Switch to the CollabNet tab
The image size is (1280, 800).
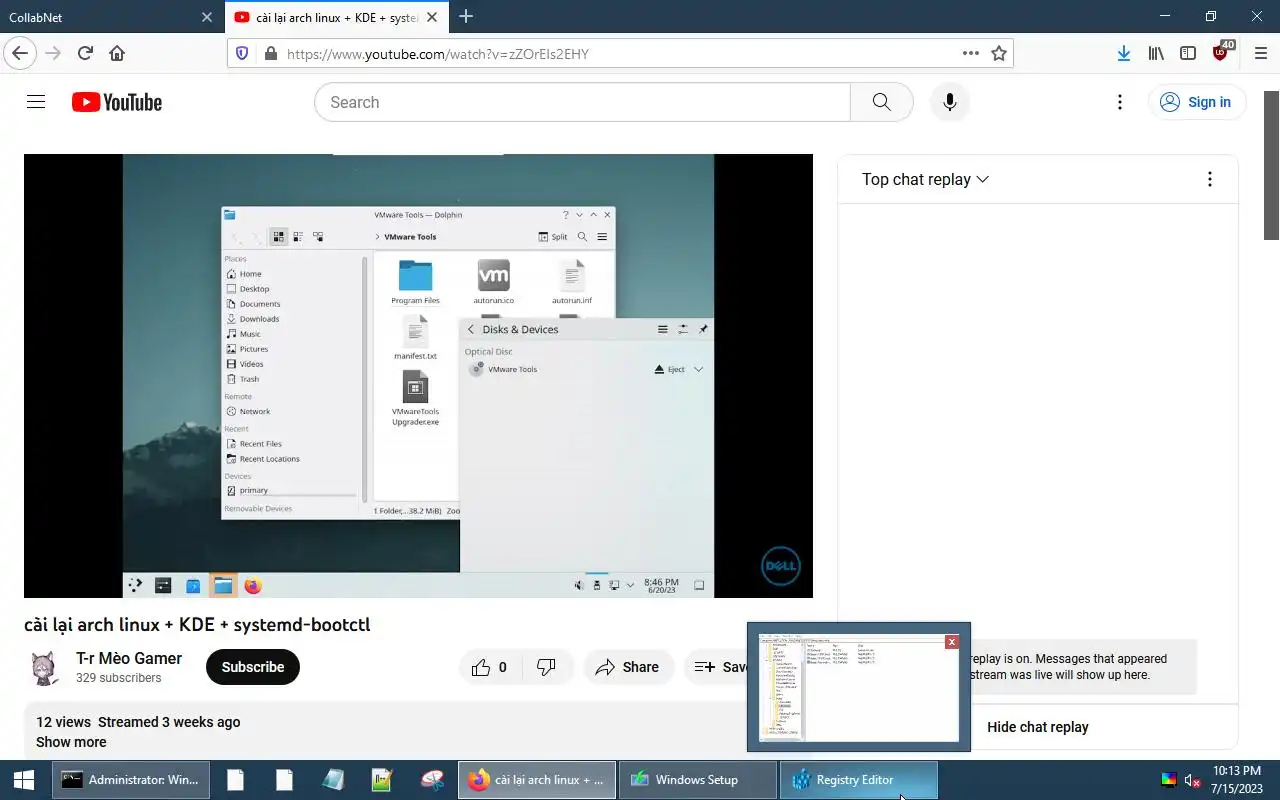tap(110, 17)
